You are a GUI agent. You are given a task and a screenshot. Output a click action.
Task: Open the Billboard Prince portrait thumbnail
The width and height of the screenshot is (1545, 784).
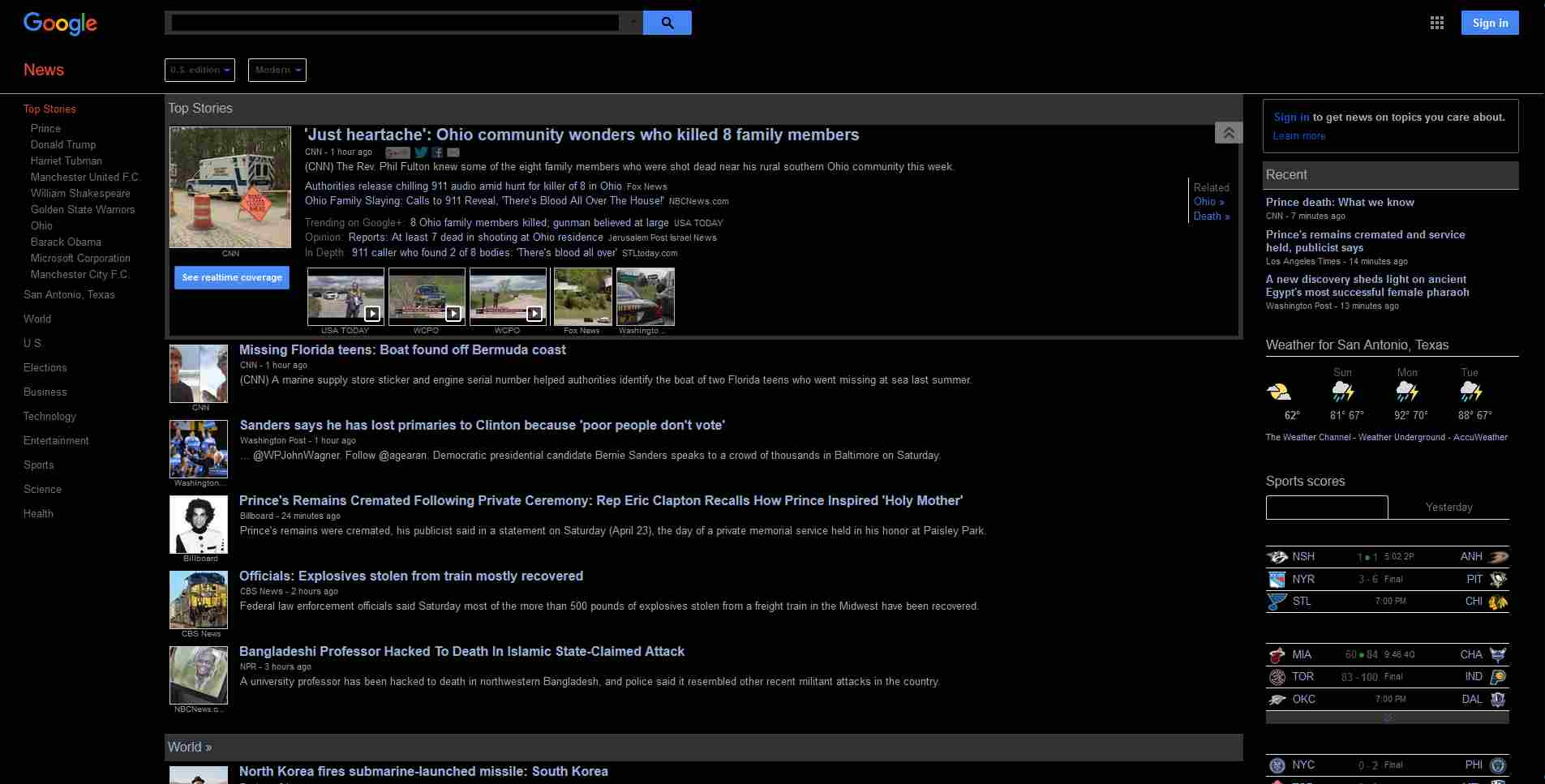pyautogui.click(x=199, y=525)
